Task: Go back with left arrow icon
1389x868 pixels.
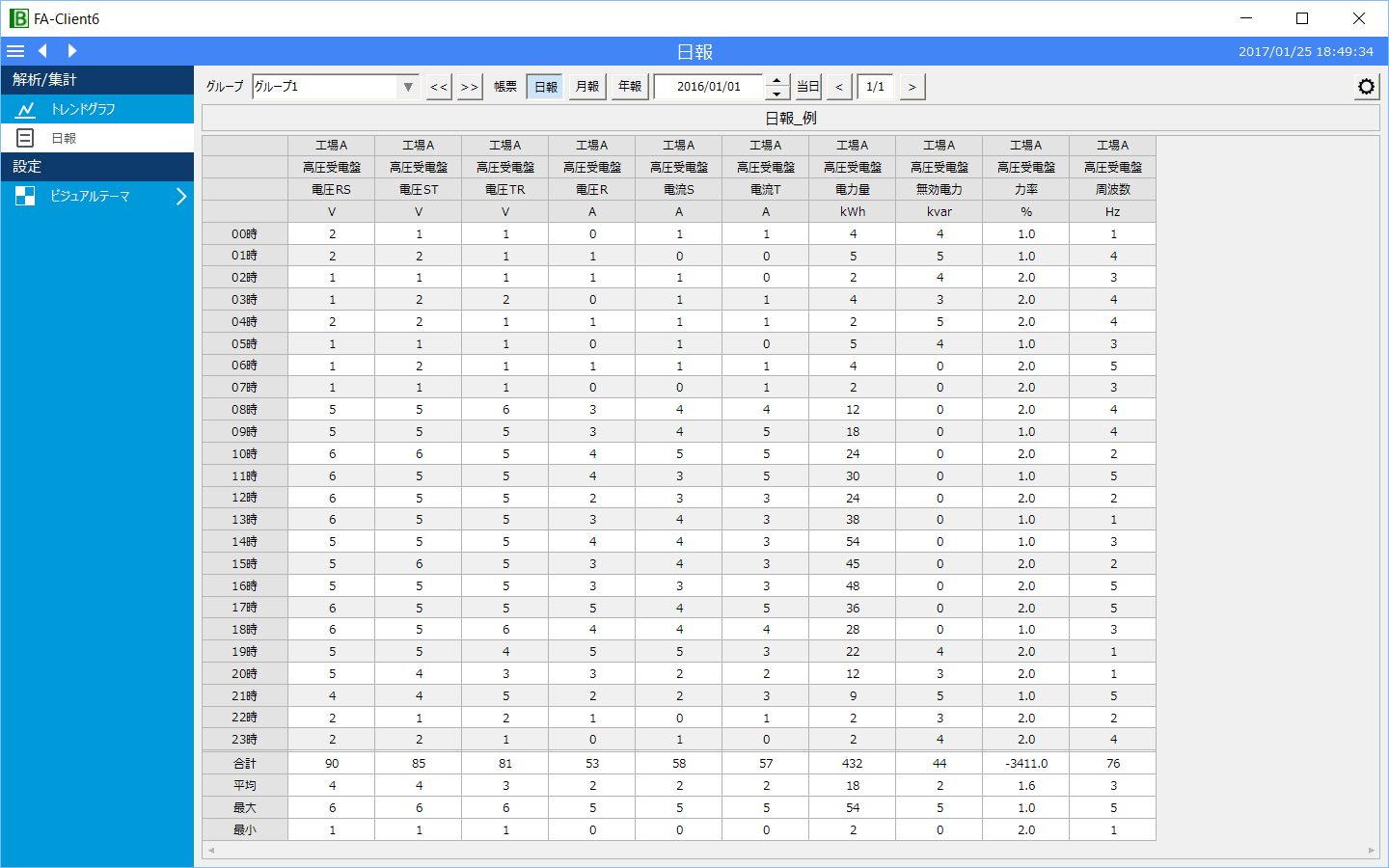Action: [42, 51]
